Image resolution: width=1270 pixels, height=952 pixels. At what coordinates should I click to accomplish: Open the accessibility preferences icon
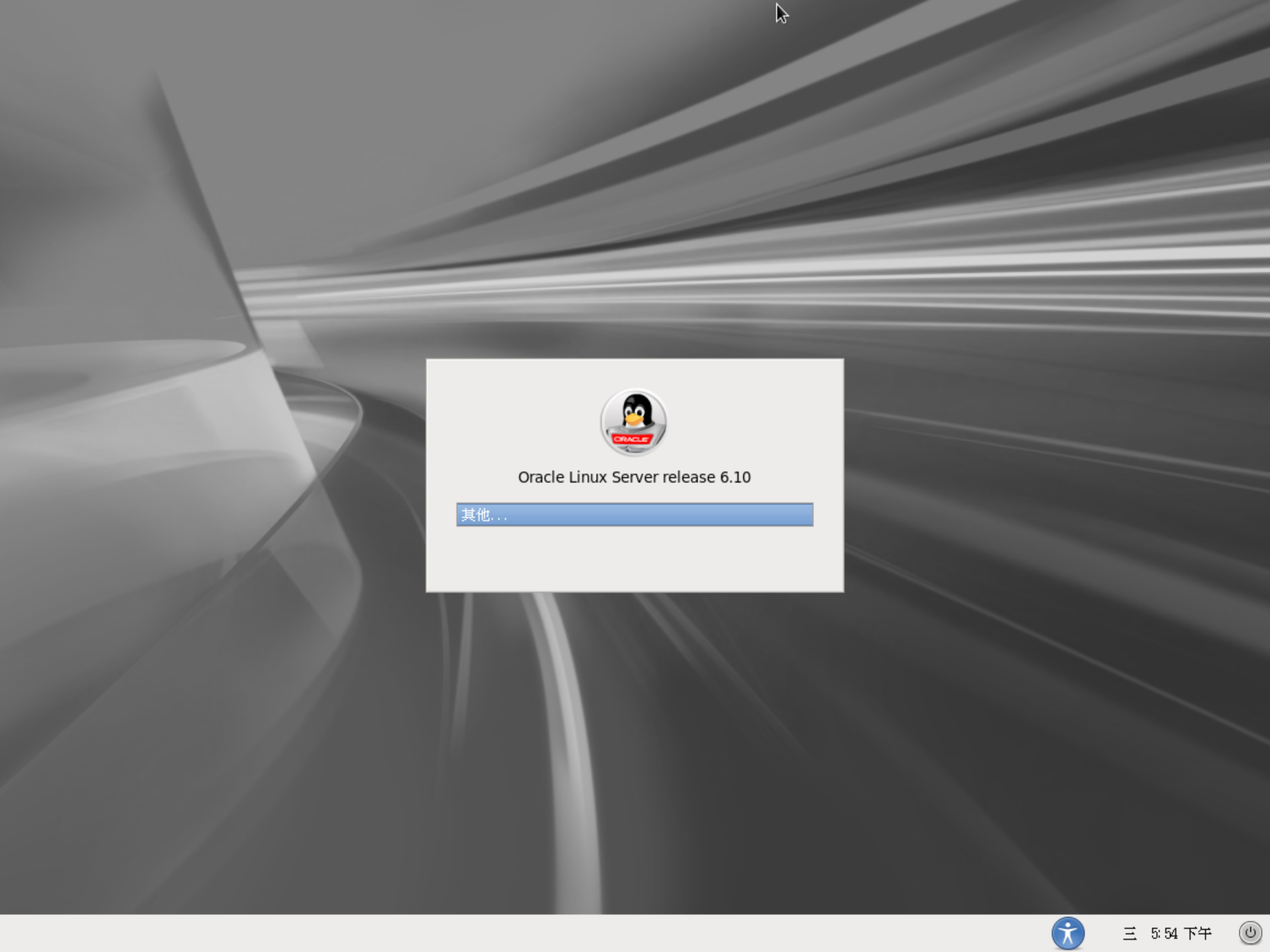click(x=1068, y=933)
